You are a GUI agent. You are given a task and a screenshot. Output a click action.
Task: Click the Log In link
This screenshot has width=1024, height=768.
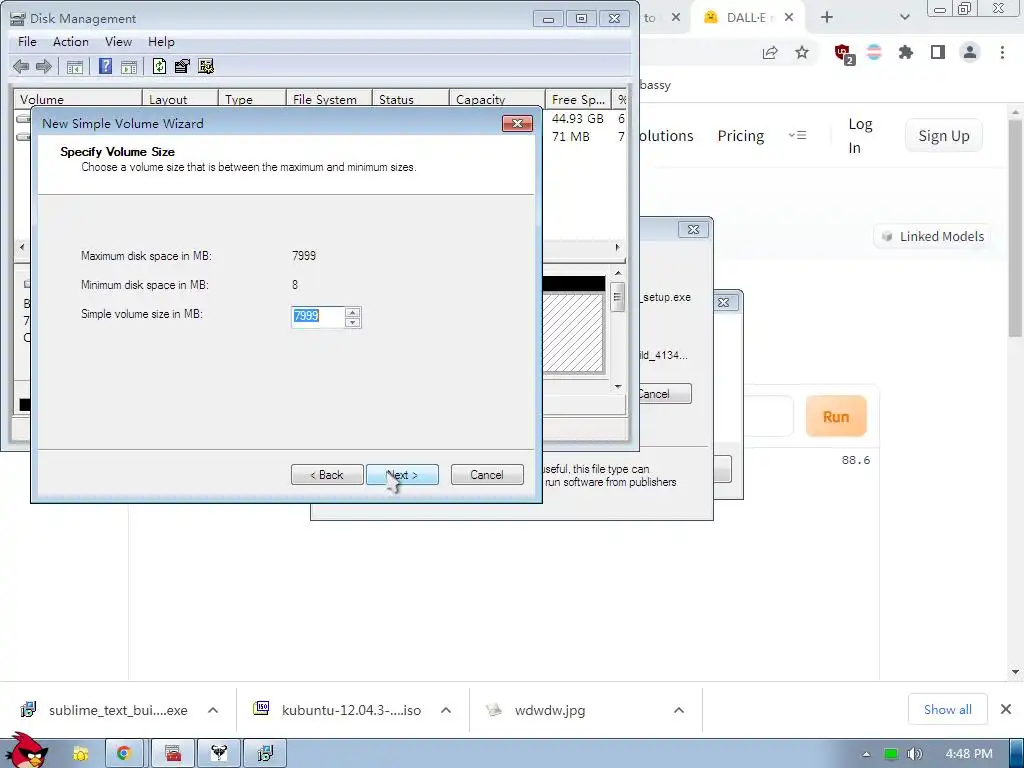860,136
